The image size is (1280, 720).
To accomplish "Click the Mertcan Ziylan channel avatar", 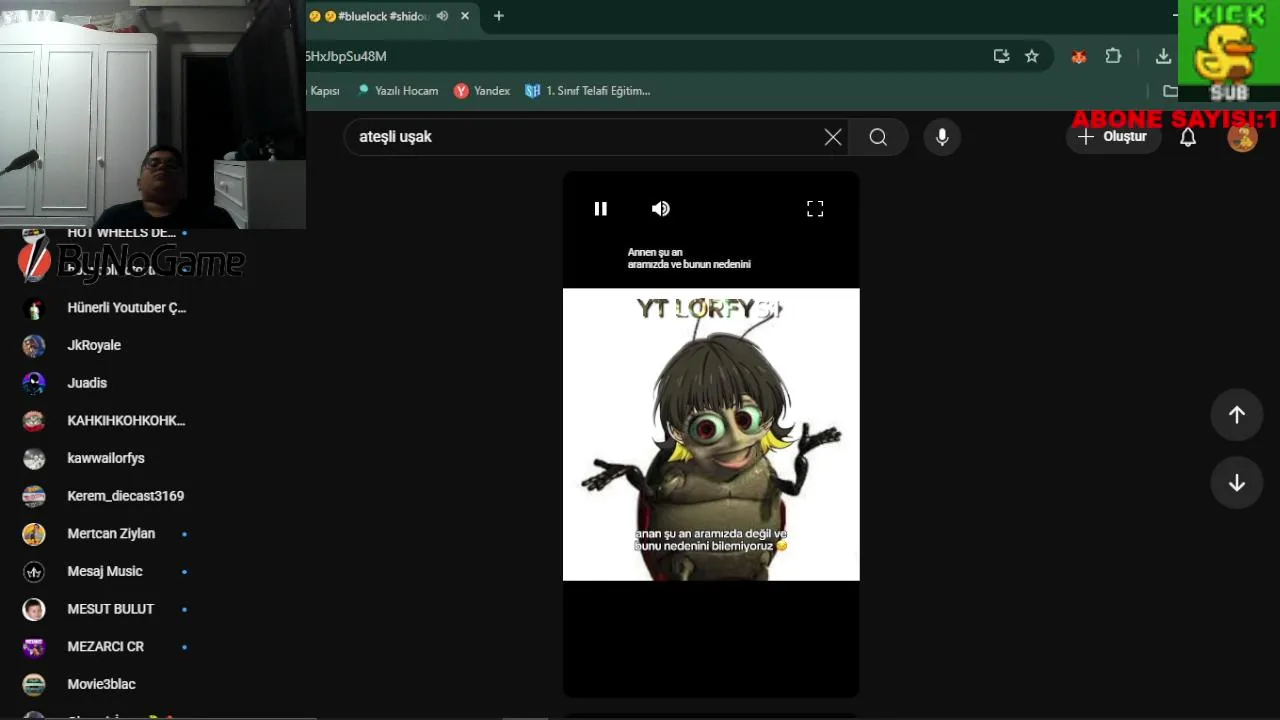I will (x=34, y=534).
